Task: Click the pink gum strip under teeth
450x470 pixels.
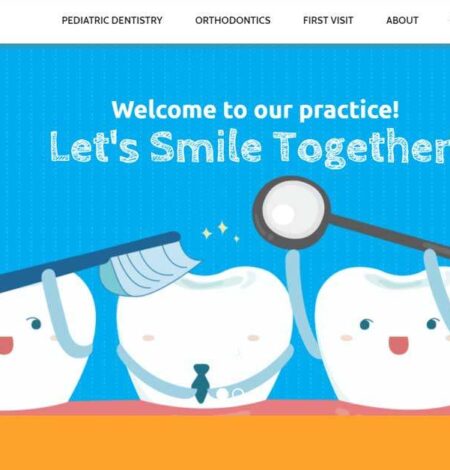Action: (225, 409)
